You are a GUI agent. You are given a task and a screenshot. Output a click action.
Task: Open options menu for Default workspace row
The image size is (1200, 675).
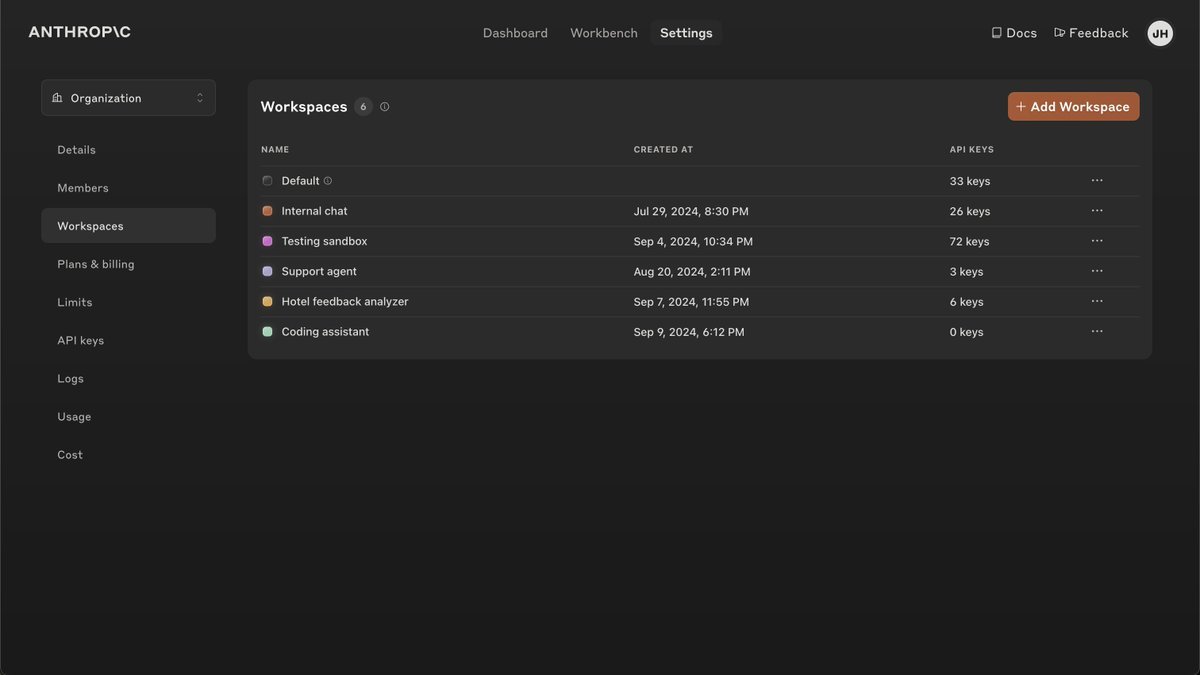tap(1097, 181)
